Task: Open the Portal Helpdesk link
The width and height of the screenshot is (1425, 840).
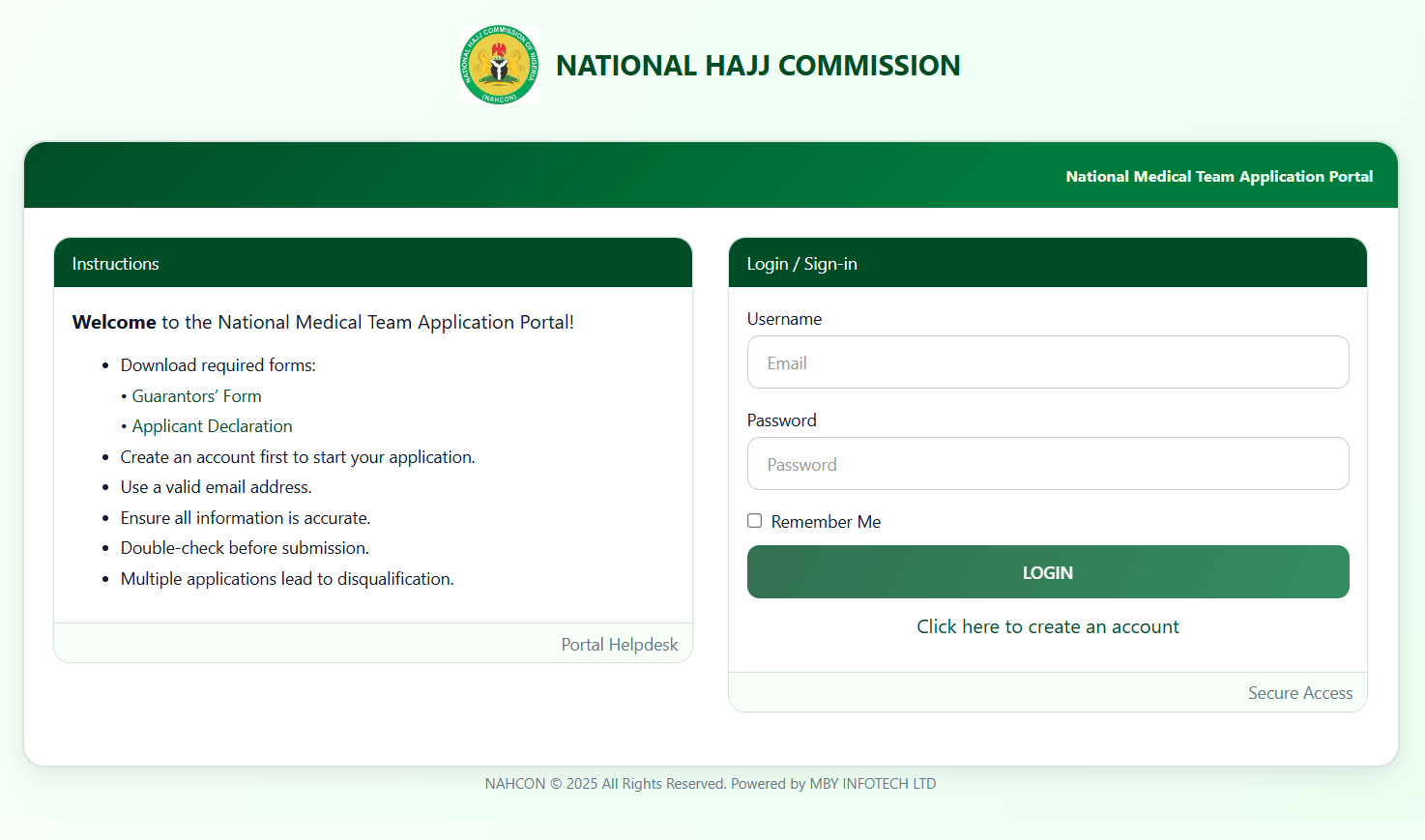Action: (x=620, y=645)
